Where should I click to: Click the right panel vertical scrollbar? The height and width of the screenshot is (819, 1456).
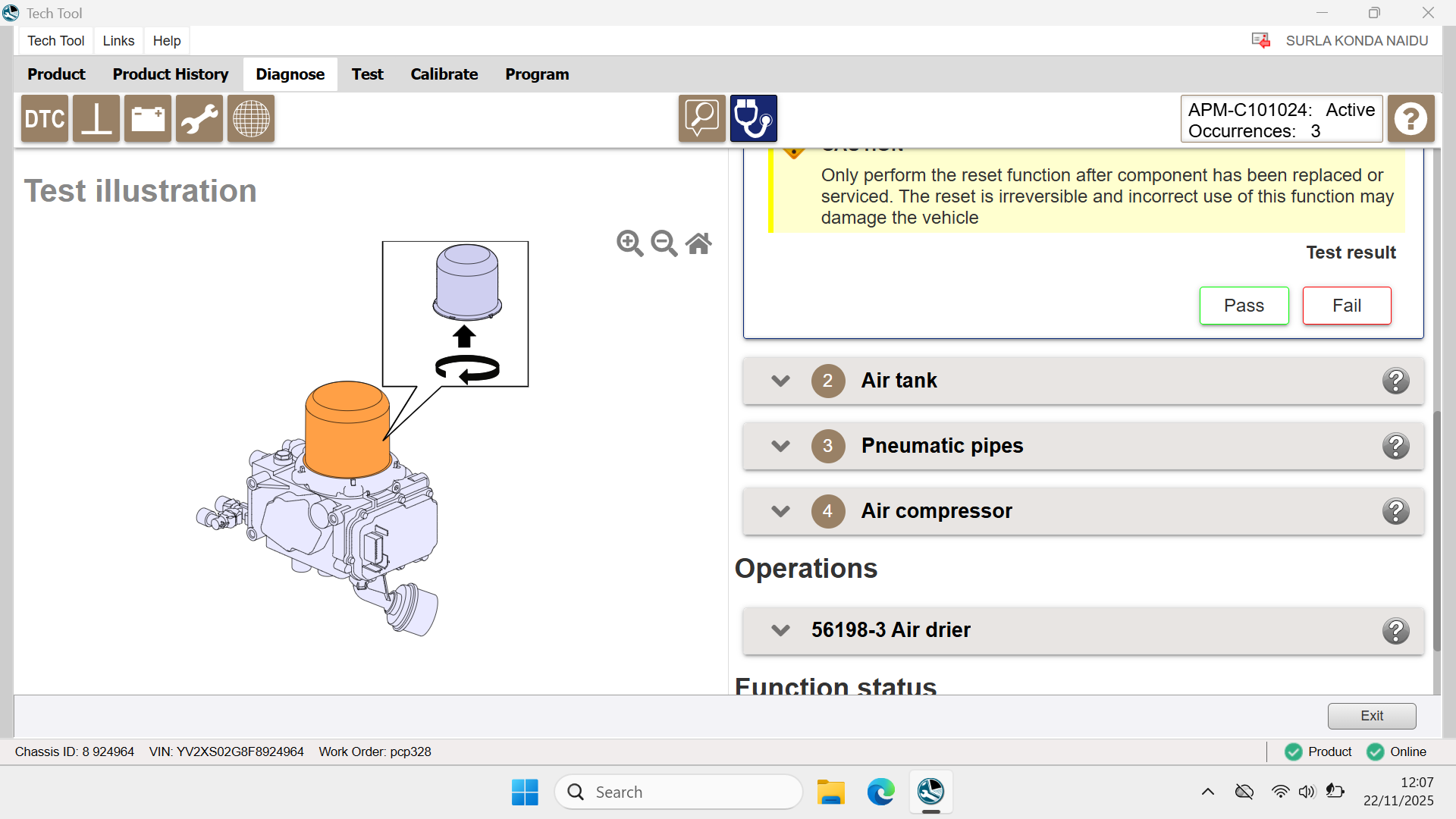[x=1437, y=531]
